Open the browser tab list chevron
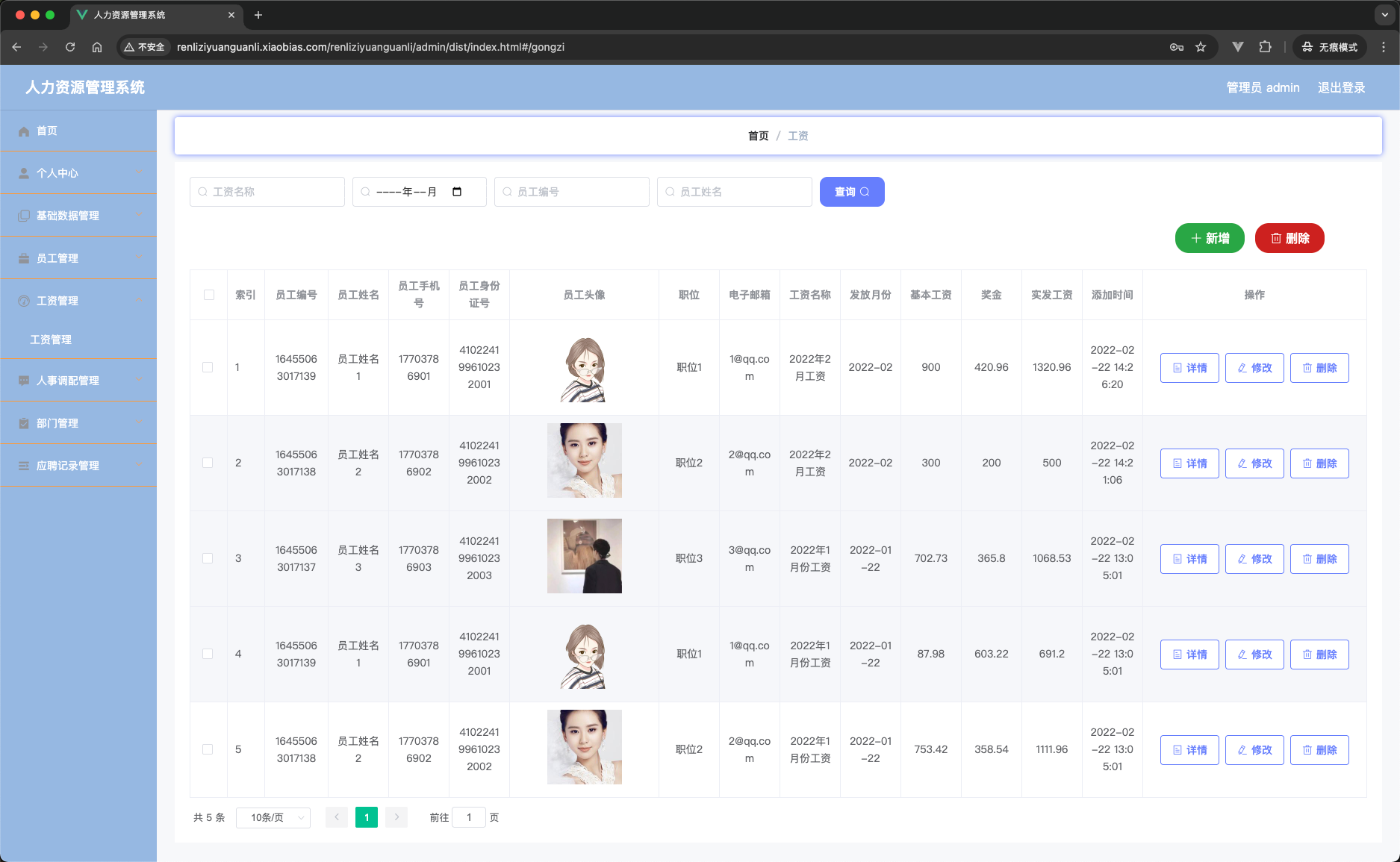 pyautogui.click(x=1385, y=15)
